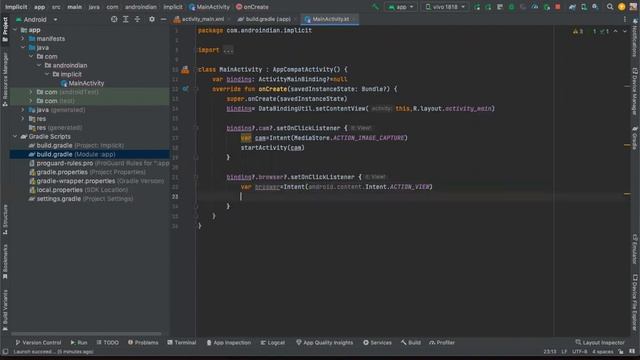Select MainActivity in project tree
640x360 pixels.
tap(82, 83)
